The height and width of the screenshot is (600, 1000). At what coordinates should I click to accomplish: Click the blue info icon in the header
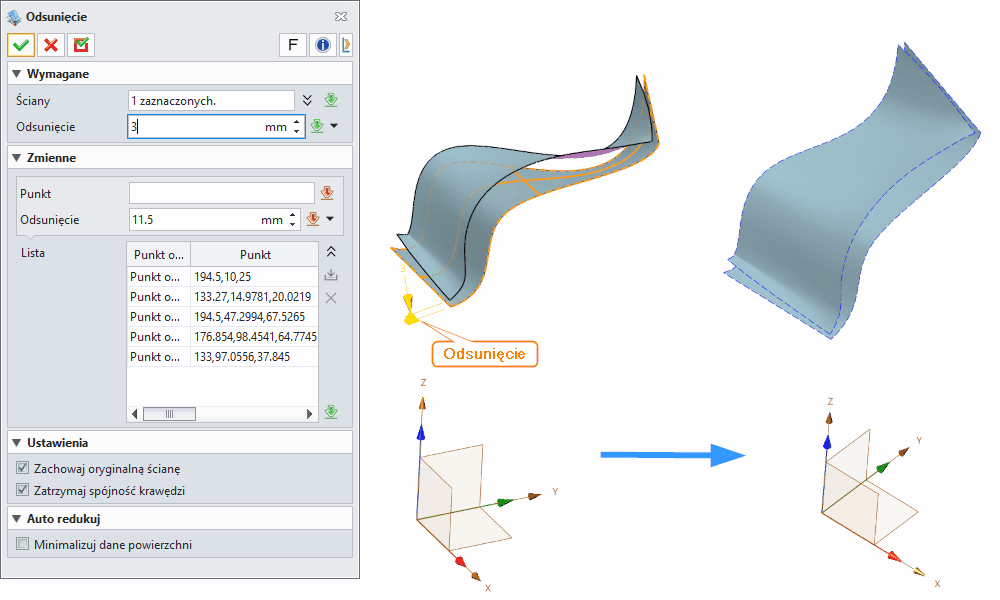(x=321, y=44)
